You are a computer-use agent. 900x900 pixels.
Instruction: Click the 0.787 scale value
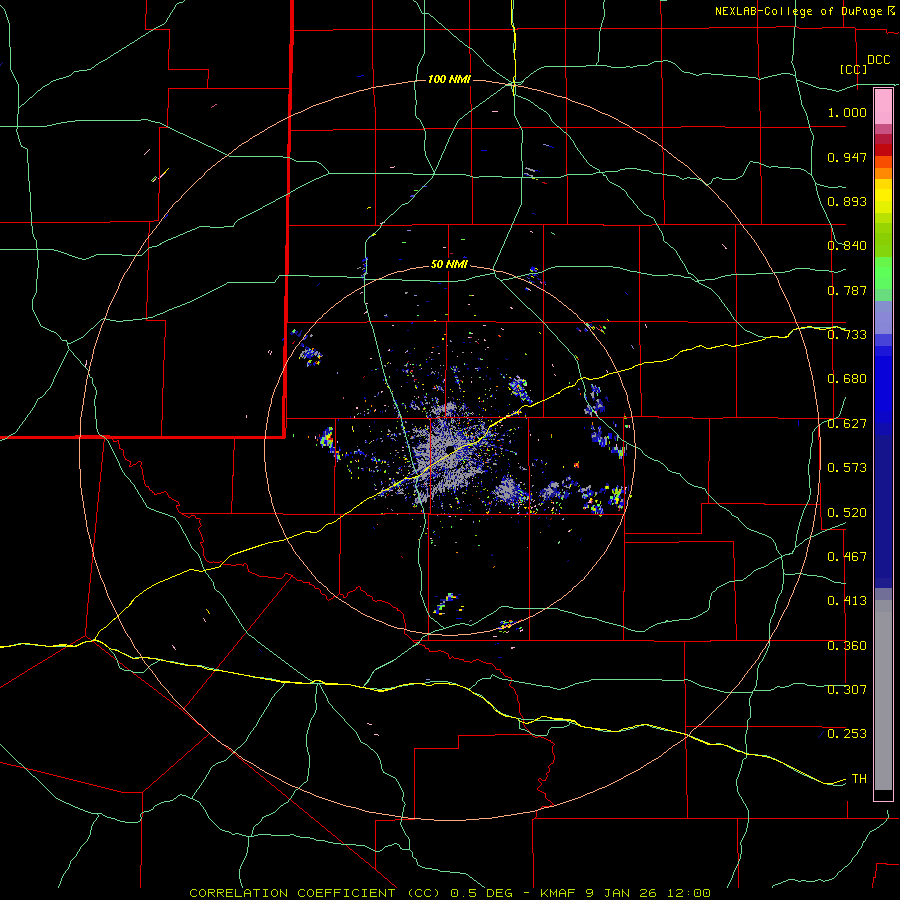coord(847,290)
